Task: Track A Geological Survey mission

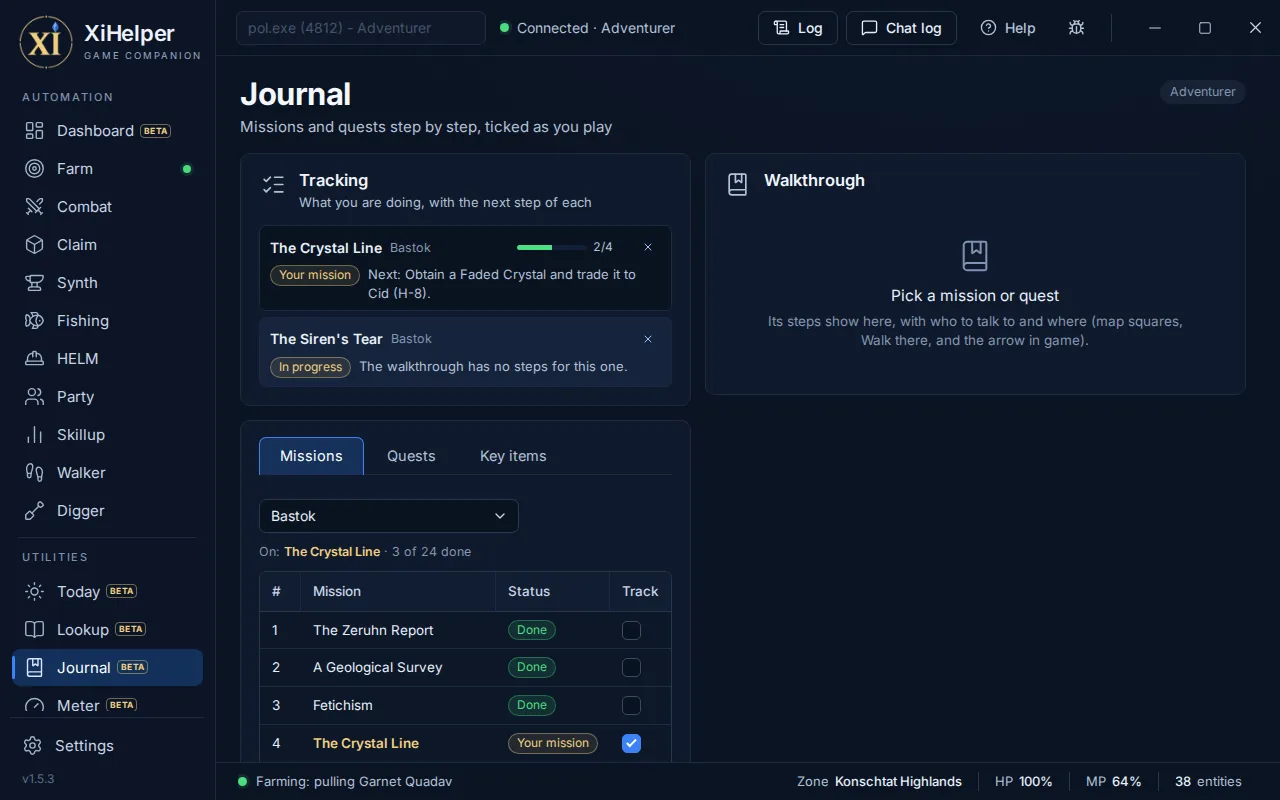Action: tap(631, 667)
